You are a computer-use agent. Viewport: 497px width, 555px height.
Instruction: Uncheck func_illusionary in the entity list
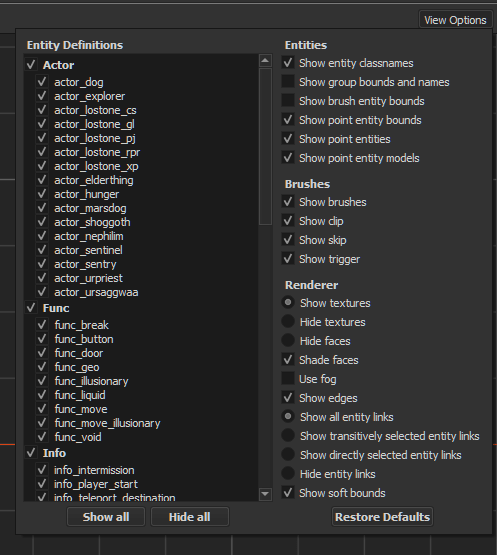click(x=42, y=381)
